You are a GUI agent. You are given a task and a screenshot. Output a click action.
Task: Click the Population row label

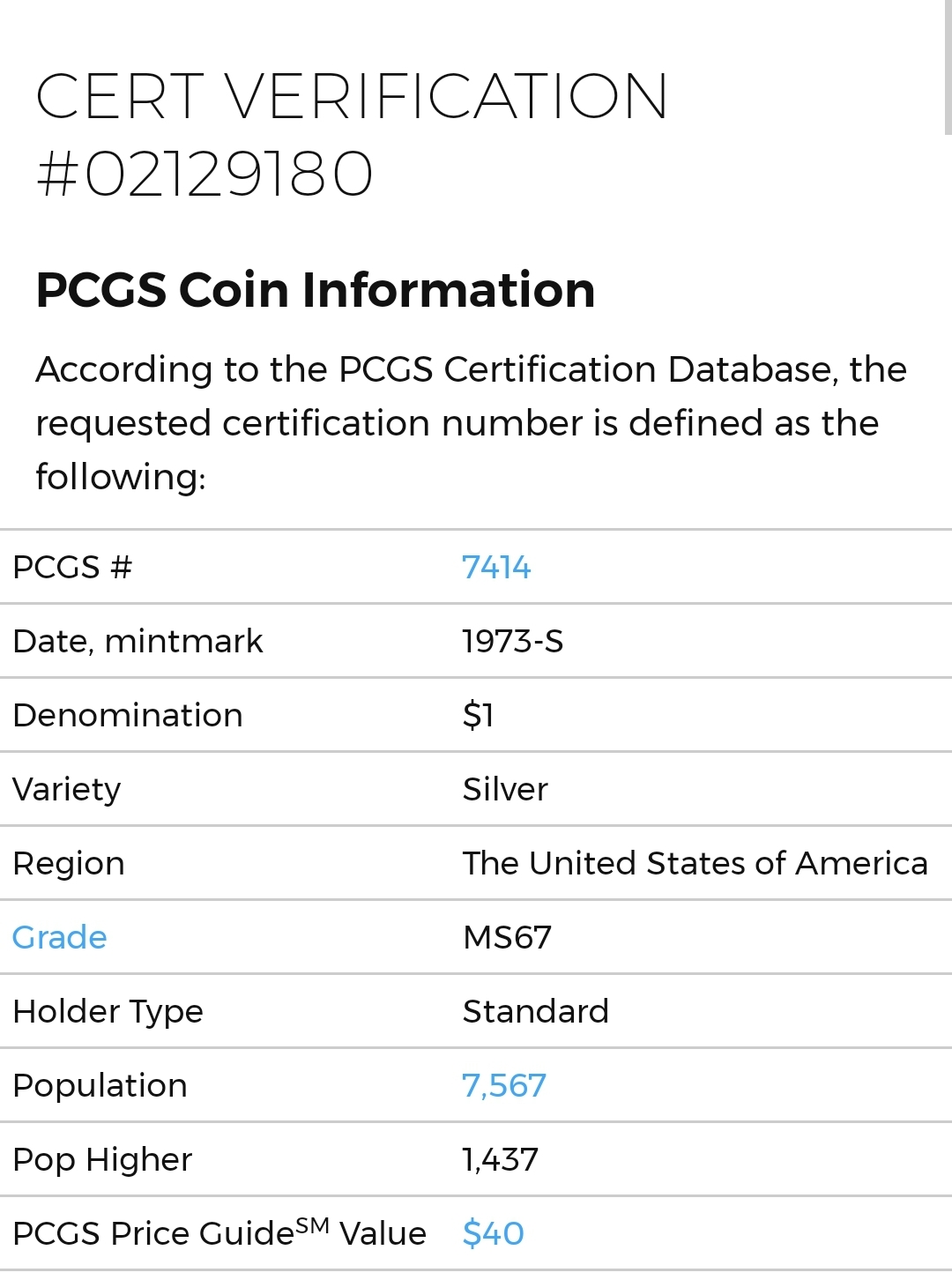pyautogui.click(x=100, y=1085)
